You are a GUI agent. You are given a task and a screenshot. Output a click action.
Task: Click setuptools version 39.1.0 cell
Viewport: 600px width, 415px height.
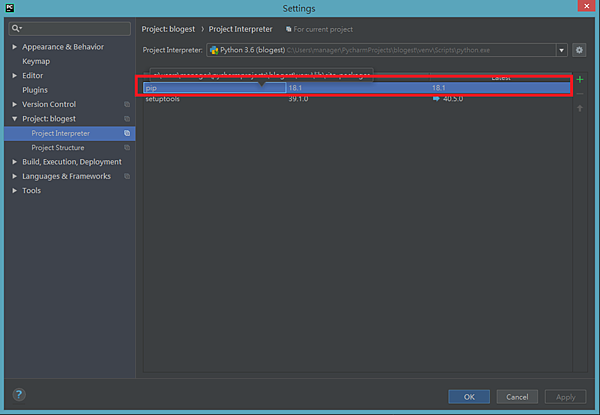298,99
